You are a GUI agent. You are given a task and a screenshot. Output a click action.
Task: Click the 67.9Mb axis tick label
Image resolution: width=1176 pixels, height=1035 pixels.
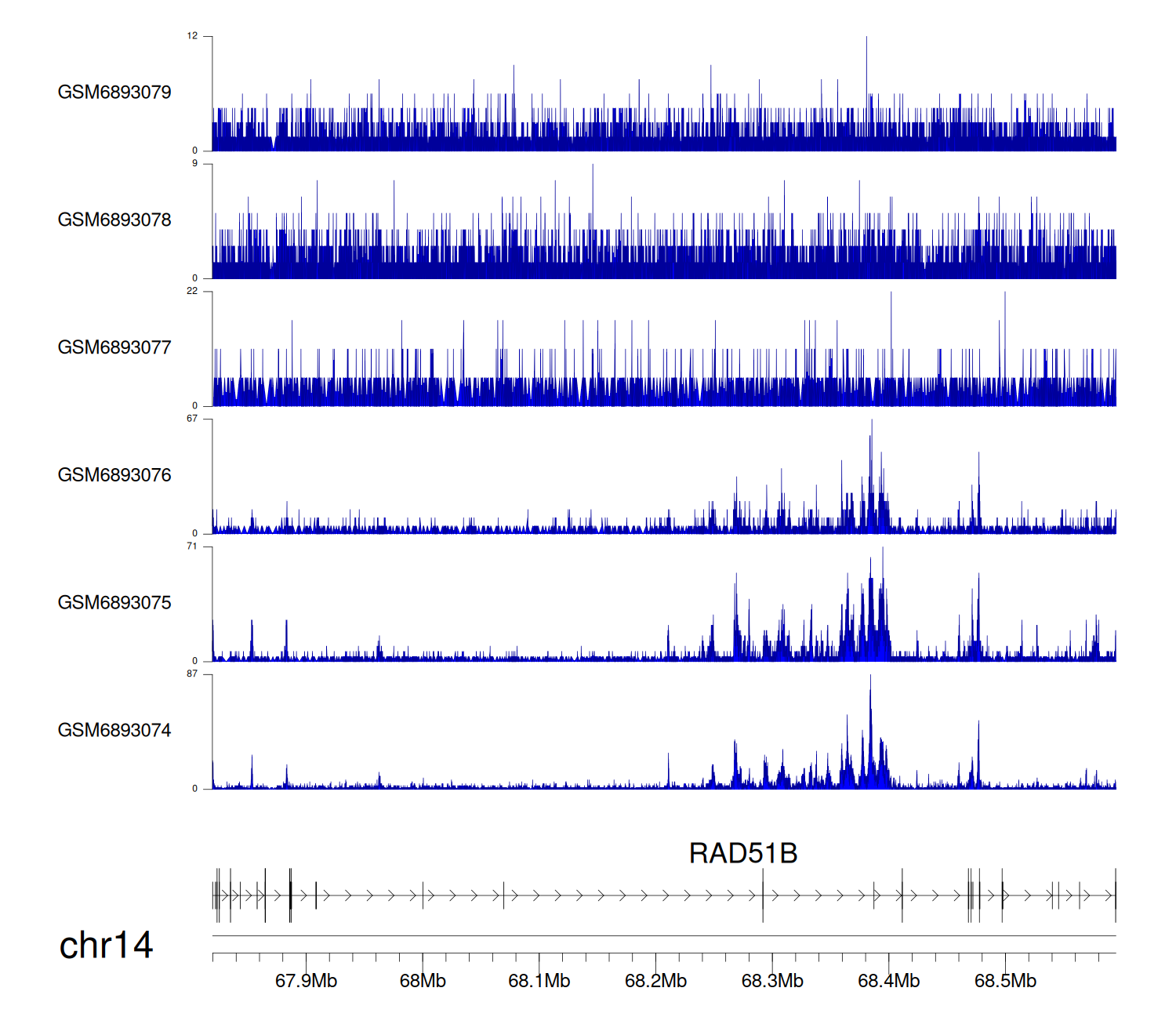306,982
